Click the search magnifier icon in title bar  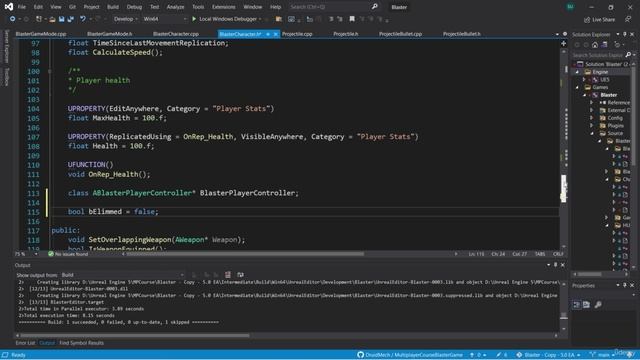point(374,7)
